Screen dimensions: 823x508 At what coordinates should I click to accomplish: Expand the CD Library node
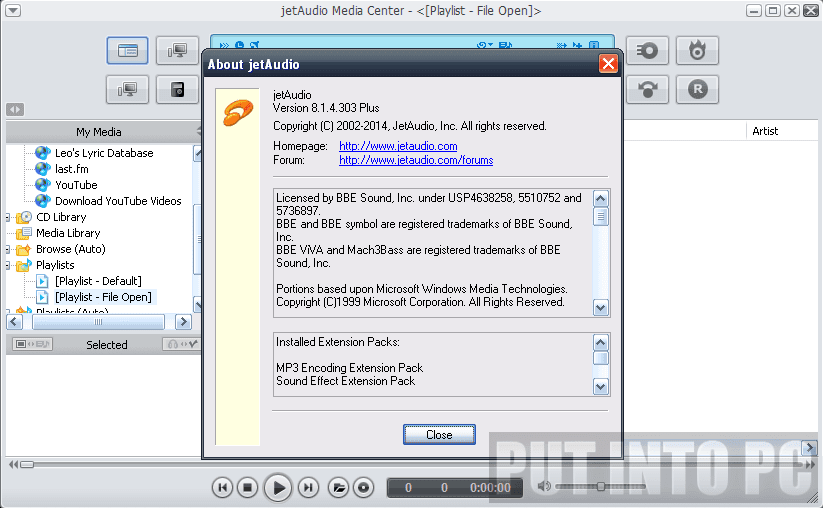(x=8, y=217)
